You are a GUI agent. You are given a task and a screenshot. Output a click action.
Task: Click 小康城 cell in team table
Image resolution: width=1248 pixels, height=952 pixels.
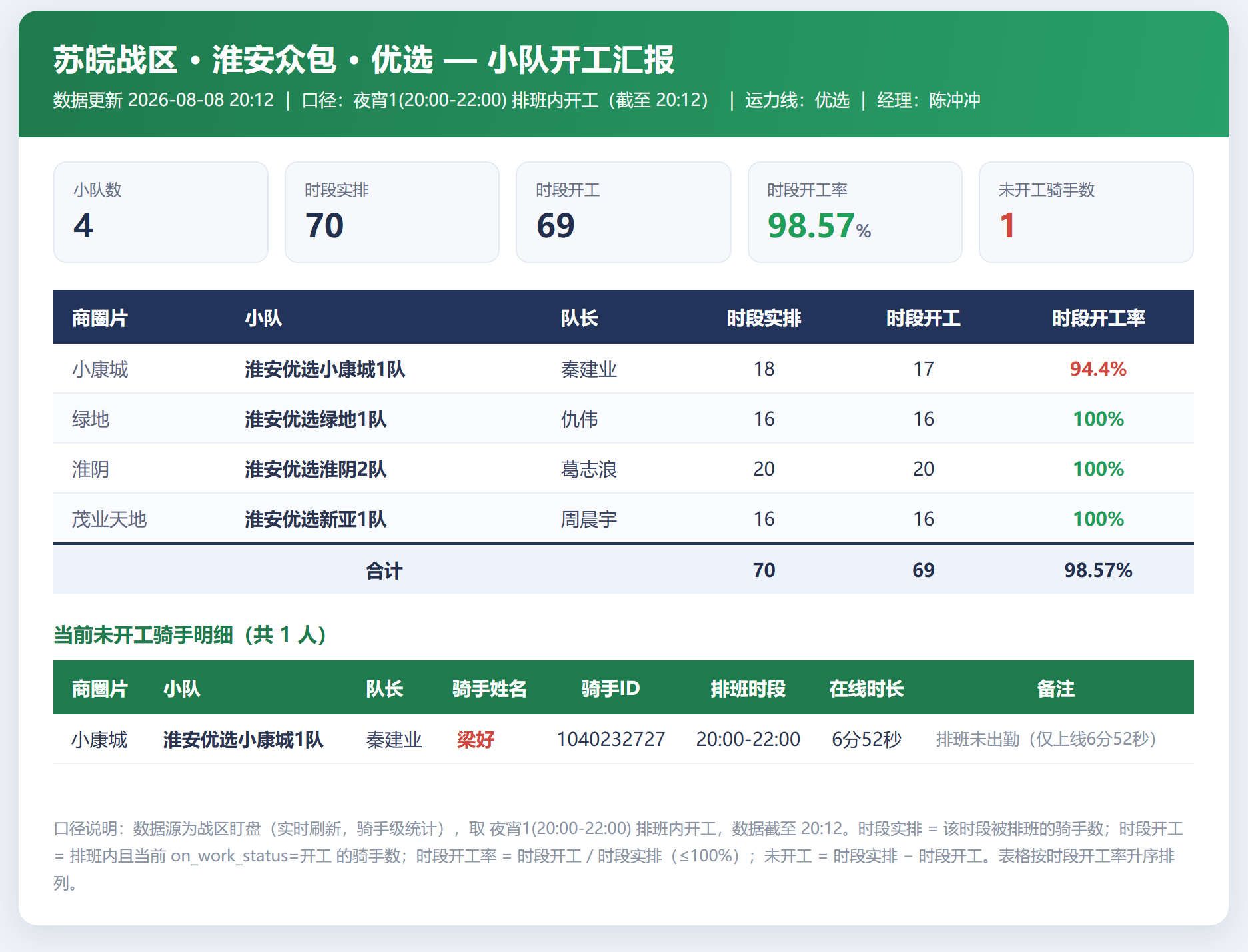(100, 369)
